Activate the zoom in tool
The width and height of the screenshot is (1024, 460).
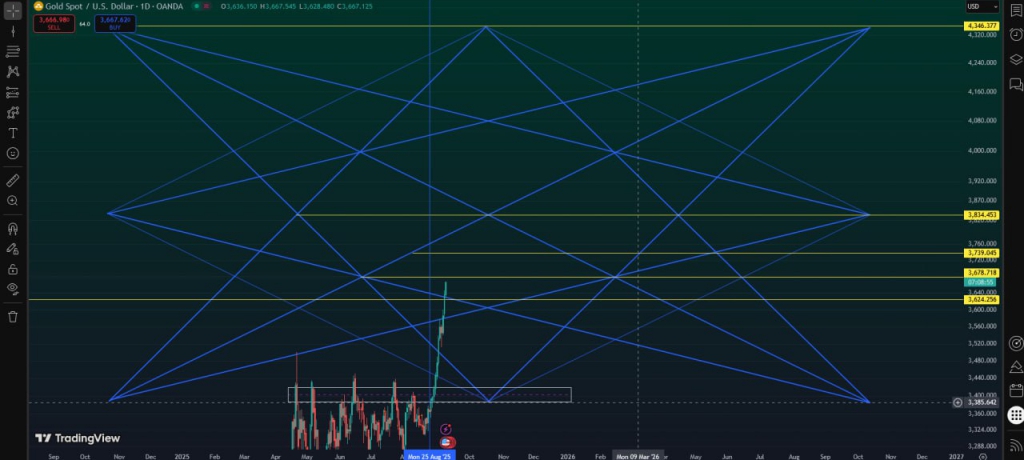click(x=13, y=201)
